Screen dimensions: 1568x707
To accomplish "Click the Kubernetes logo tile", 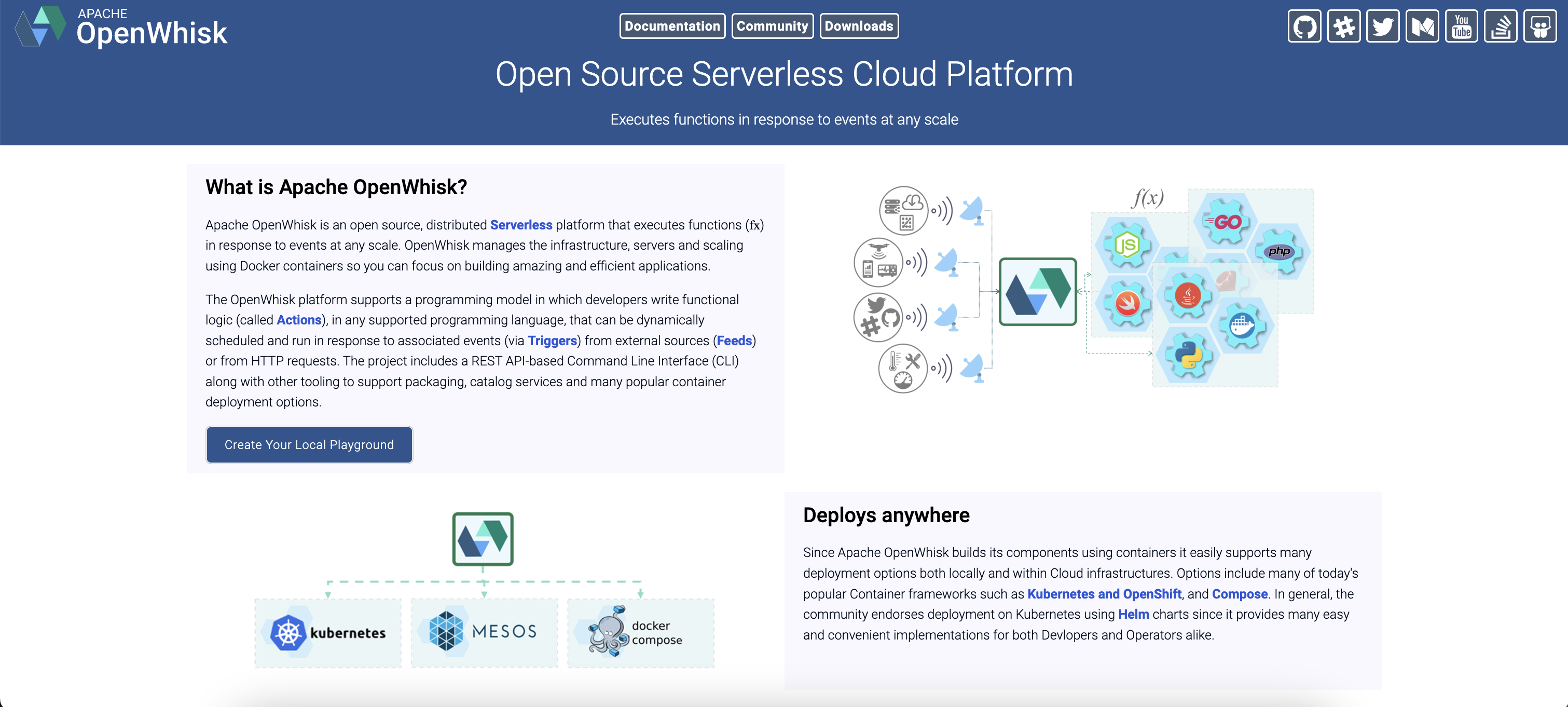I will tap(328, 633).
